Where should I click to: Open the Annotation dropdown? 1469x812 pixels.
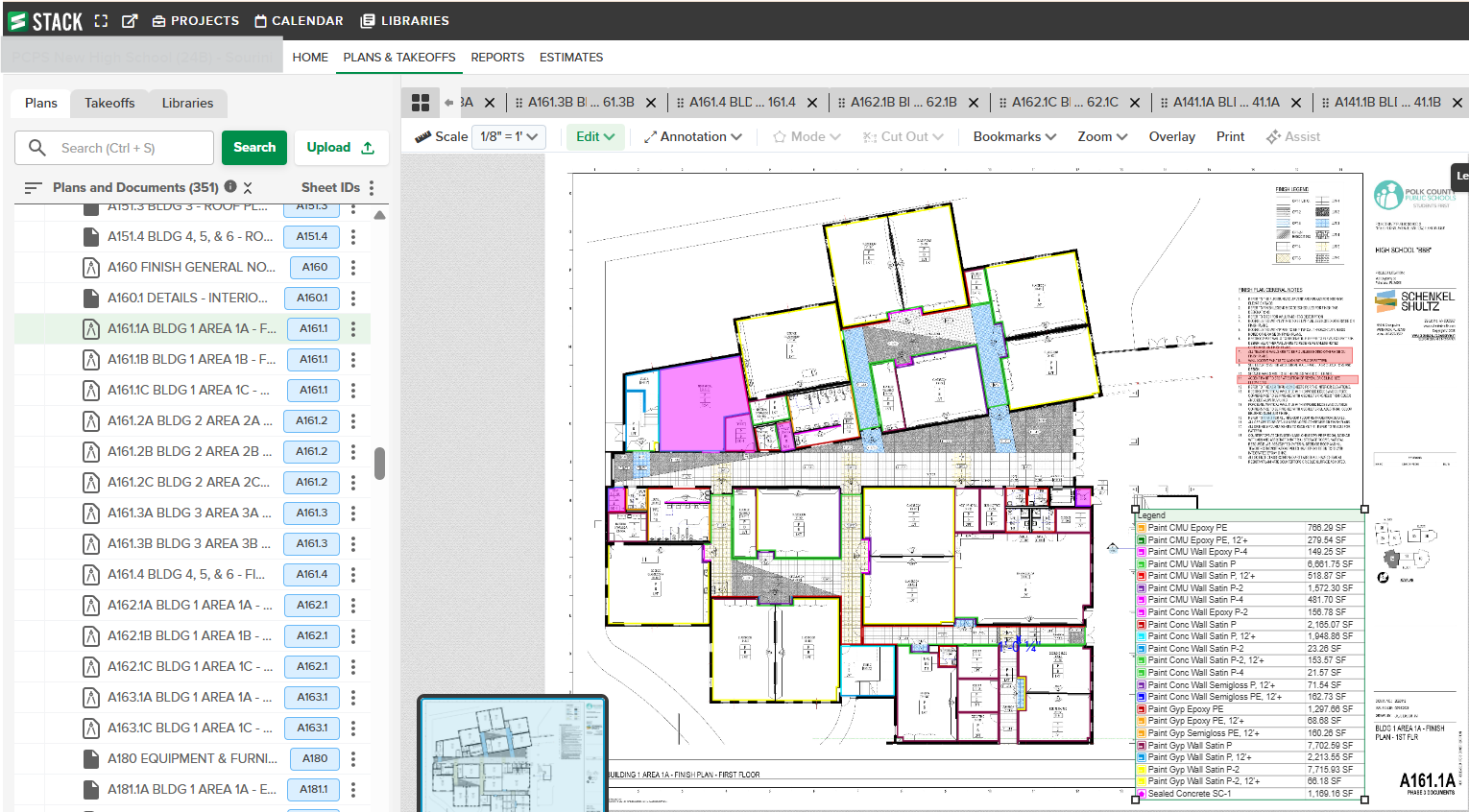coord(693,137)
